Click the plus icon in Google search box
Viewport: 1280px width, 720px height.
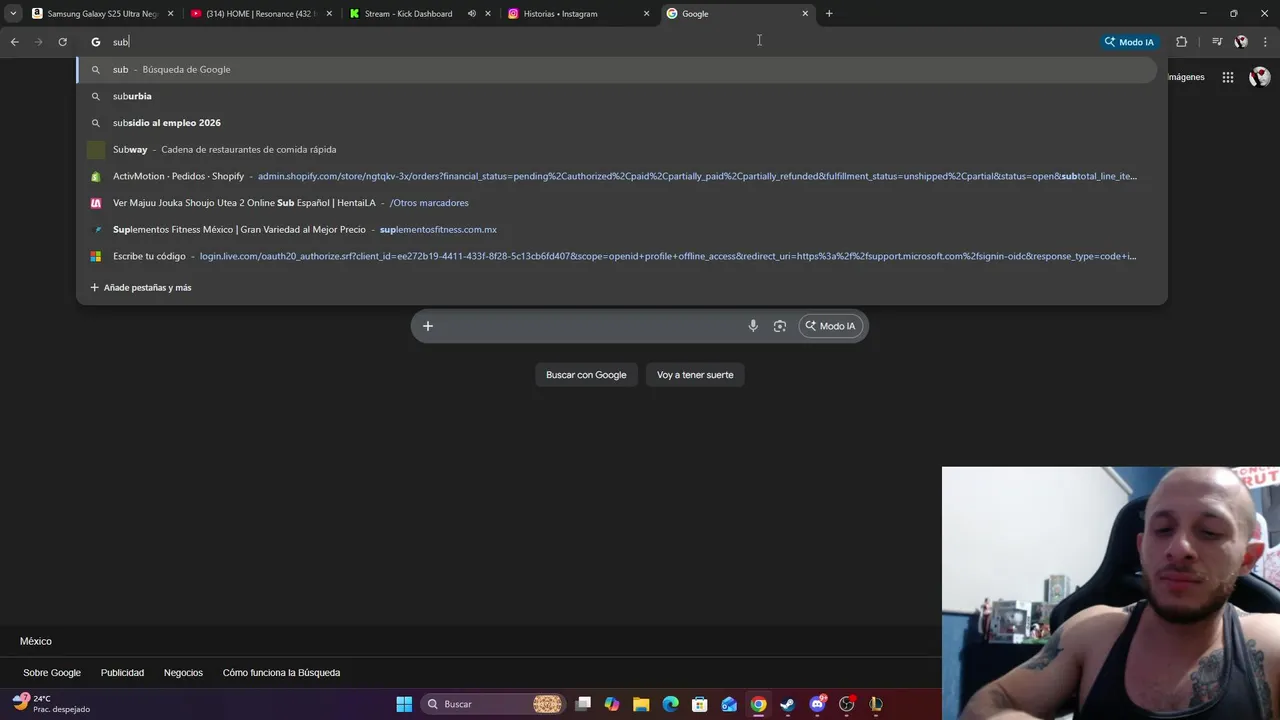(428, 326)
